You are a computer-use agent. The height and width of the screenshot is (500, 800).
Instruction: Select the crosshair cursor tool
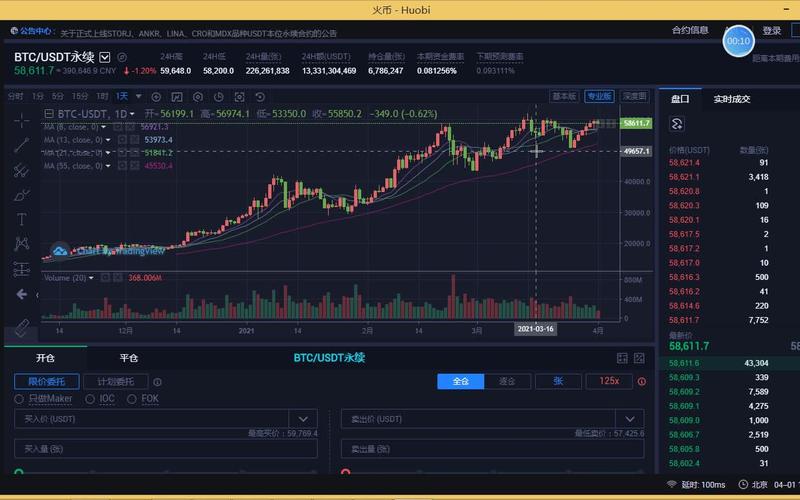(21, 120)
